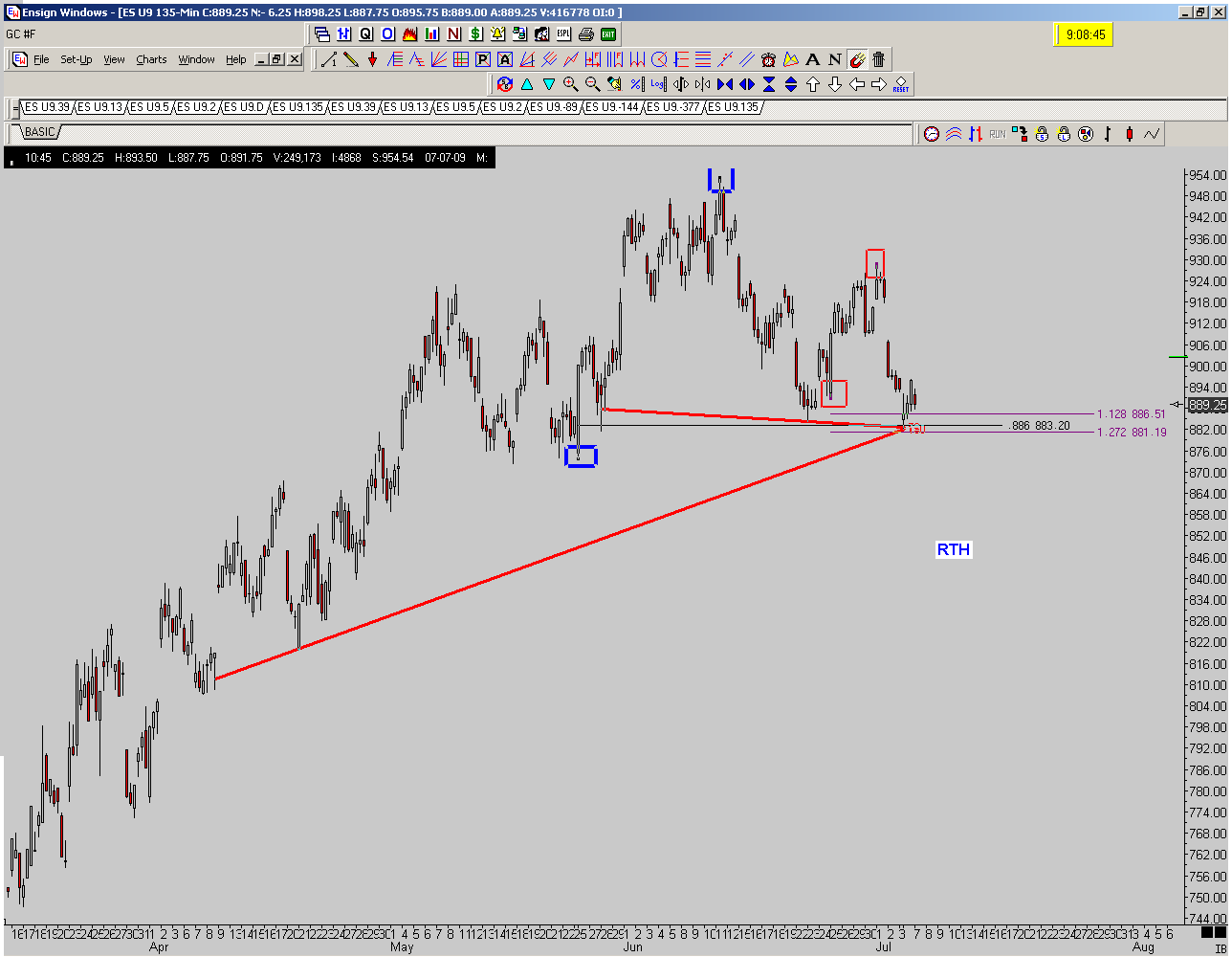Zoom in with the plus magnifier
Screen dimensions: 1232x957
[x=570, y=84]
